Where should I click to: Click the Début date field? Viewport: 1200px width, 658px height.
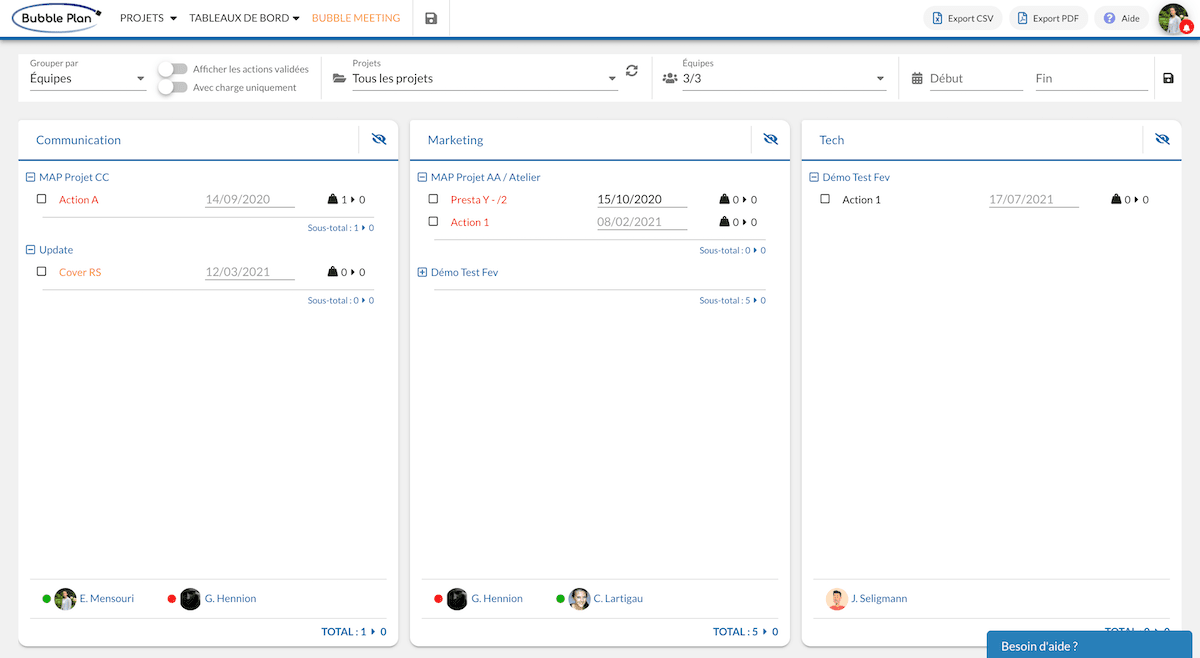tap(976, 78)
